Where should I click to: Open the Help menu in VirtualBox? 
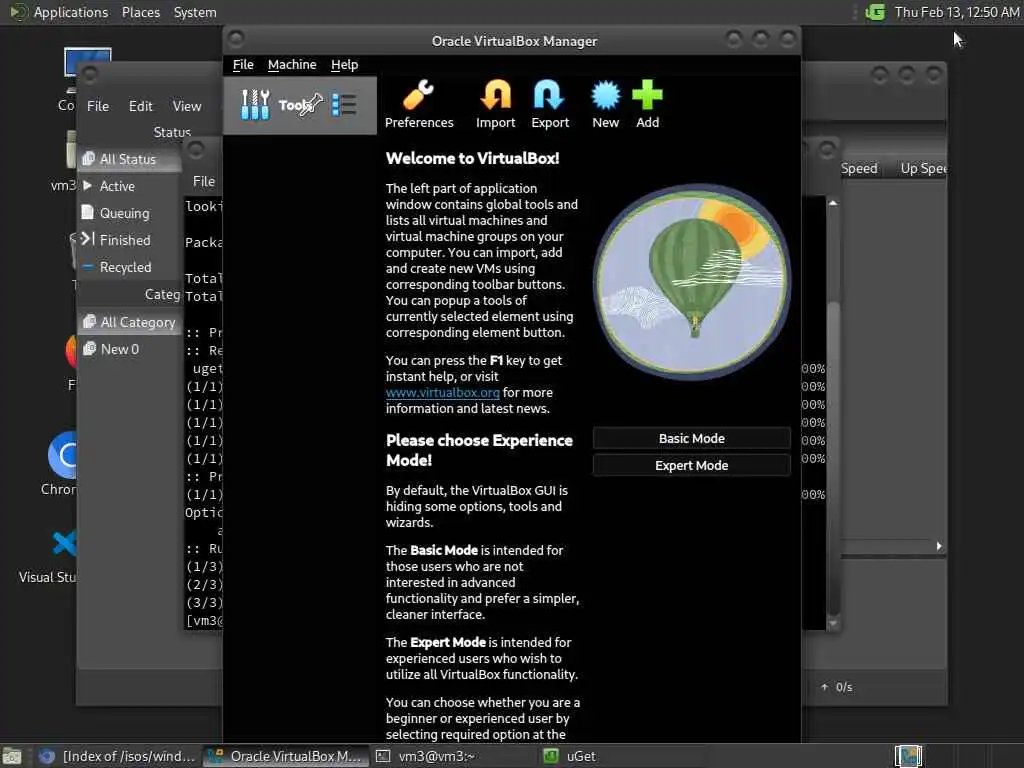point(344,65)
